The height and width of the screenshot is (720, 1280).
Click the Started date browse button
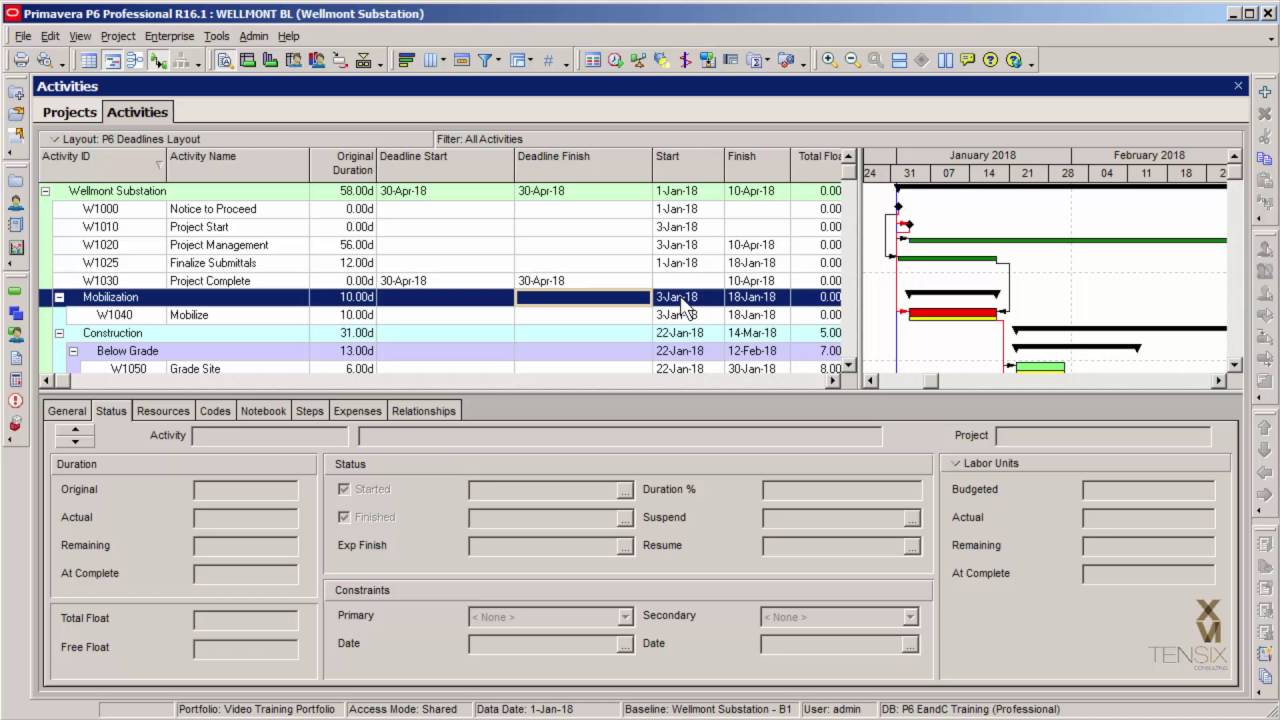[625, 490]
